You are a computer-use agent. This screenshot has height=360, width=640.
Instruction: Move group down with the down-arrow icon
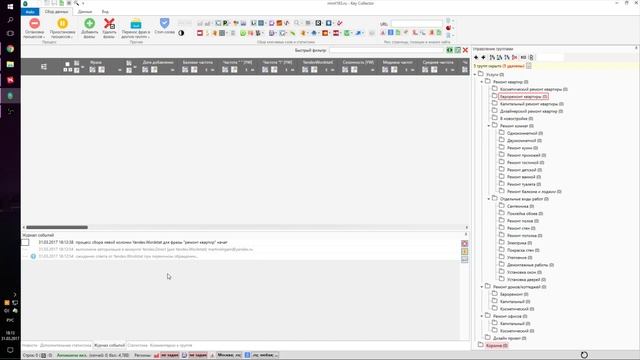[484, 58]
